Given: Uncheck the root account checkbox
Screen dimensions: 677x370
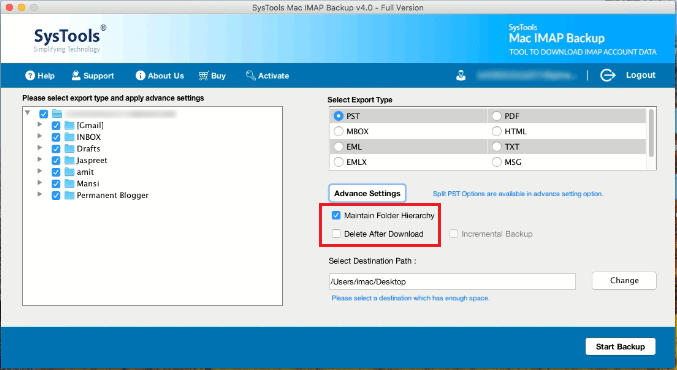Looking at the screenshot, I should click(x=44, y=114).
